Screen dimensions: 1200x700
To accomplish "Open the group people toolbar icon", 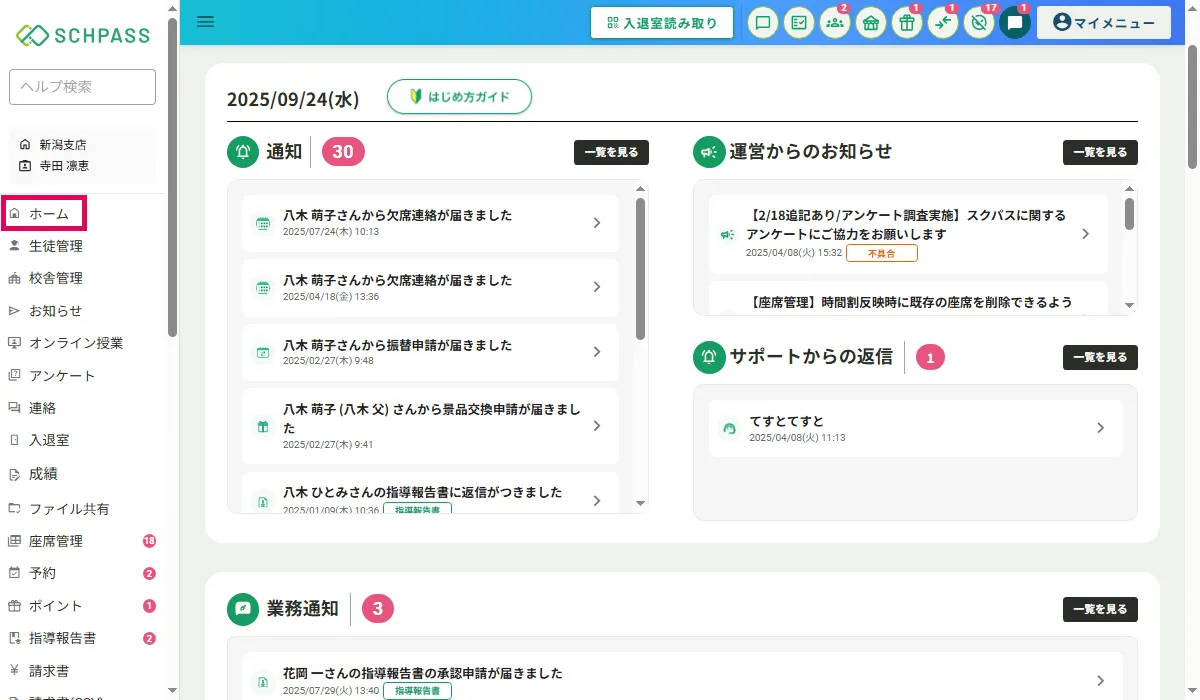I will [x=835, y=23].
